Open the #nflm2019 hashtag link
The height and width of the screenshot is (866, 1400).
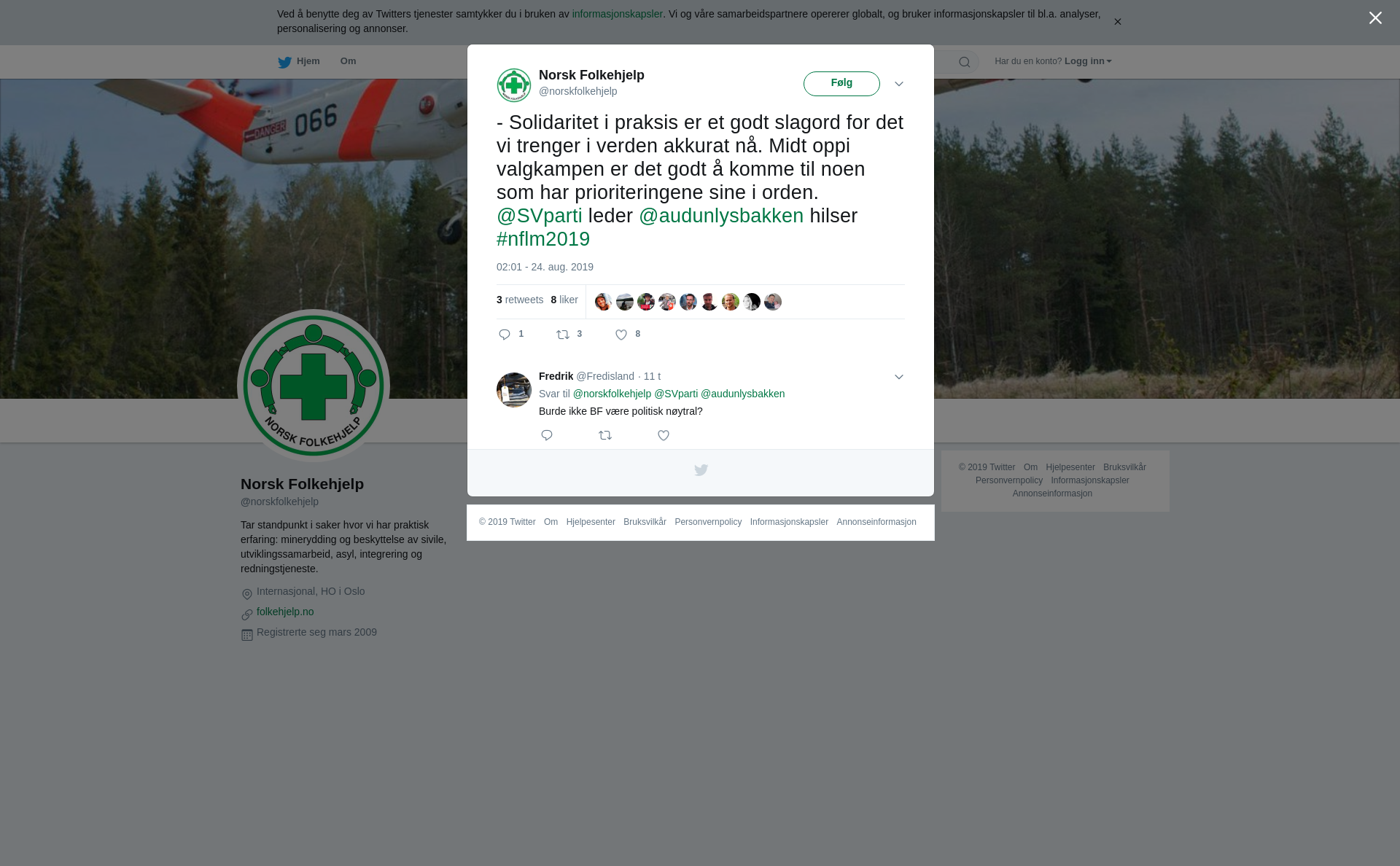543,239
